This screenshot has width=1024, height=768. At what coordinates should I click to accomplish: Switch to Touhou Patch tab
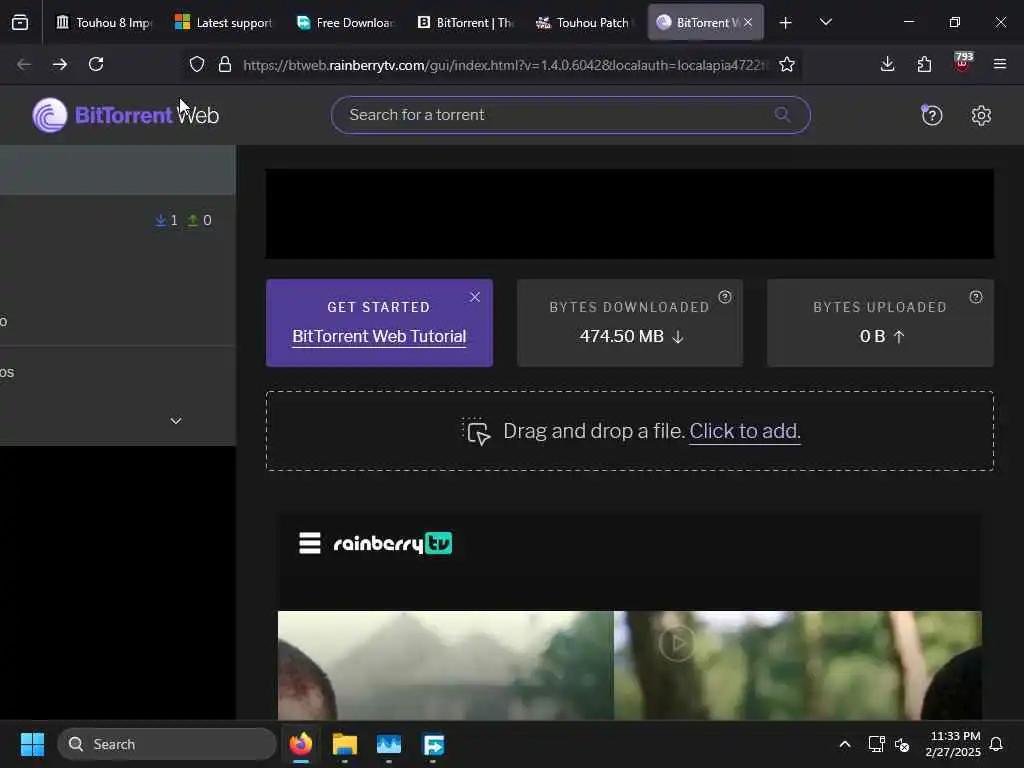click(585, 22)
